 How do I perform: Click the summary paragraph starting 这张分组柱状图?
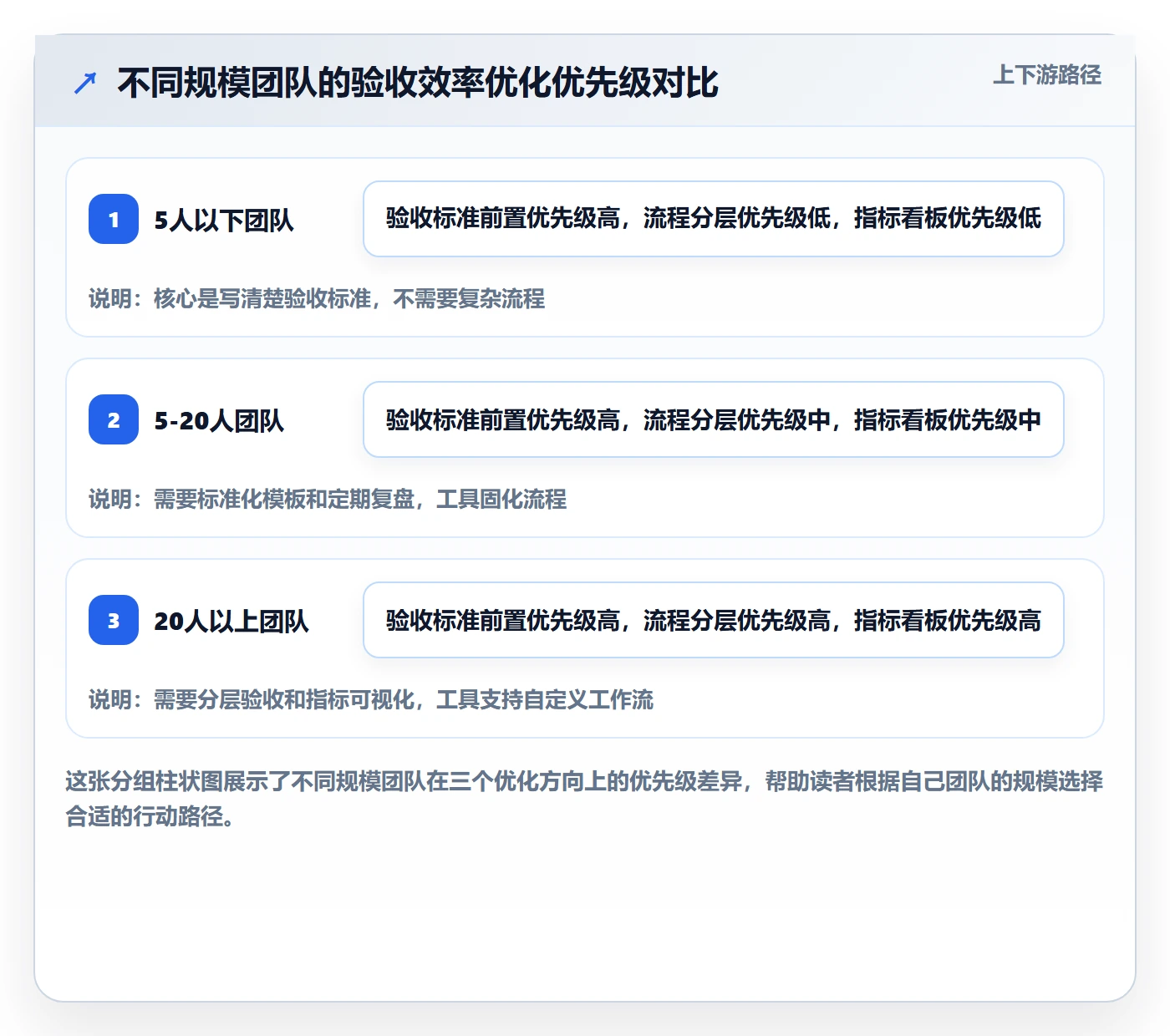584,798
